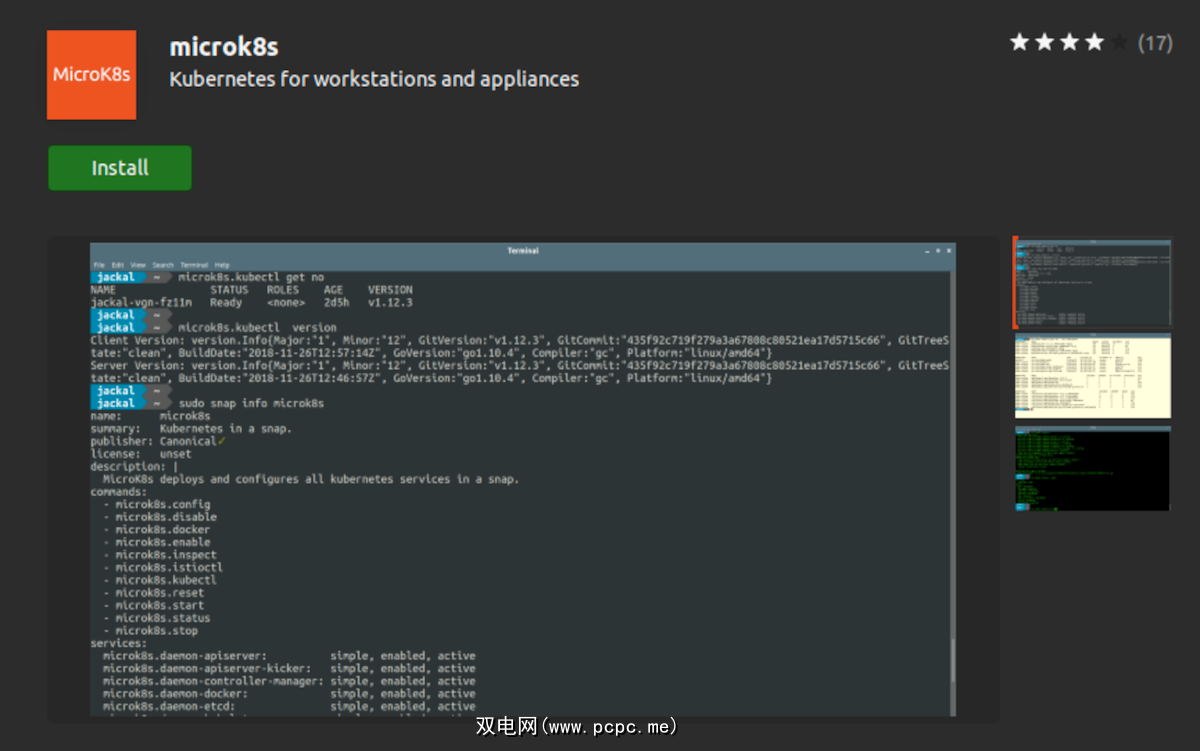Open the Edit menu in the Terminal window

click(118, 265)
